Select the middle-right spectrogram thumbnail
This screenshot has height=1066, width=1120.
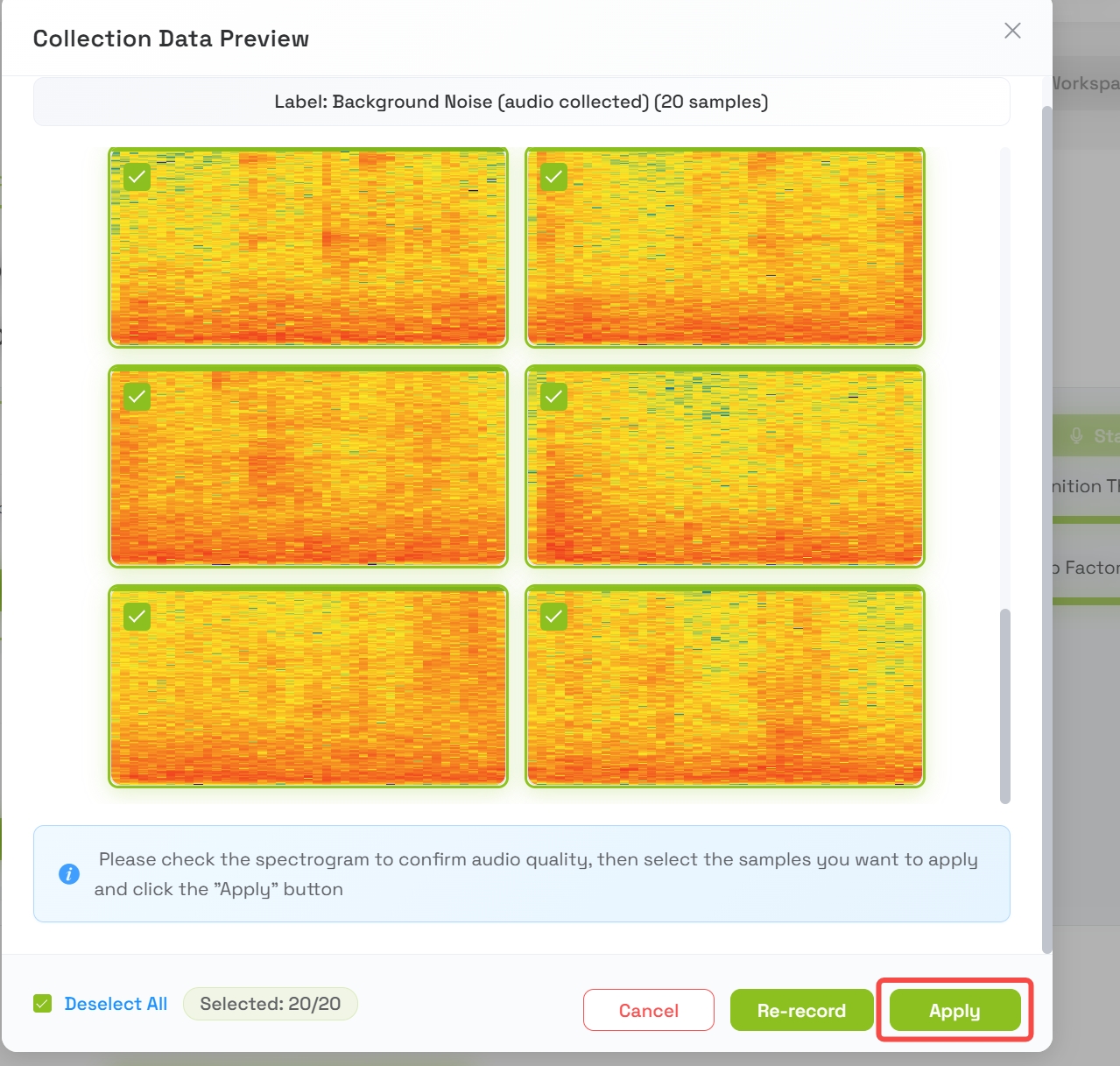[x=725, y=467]
